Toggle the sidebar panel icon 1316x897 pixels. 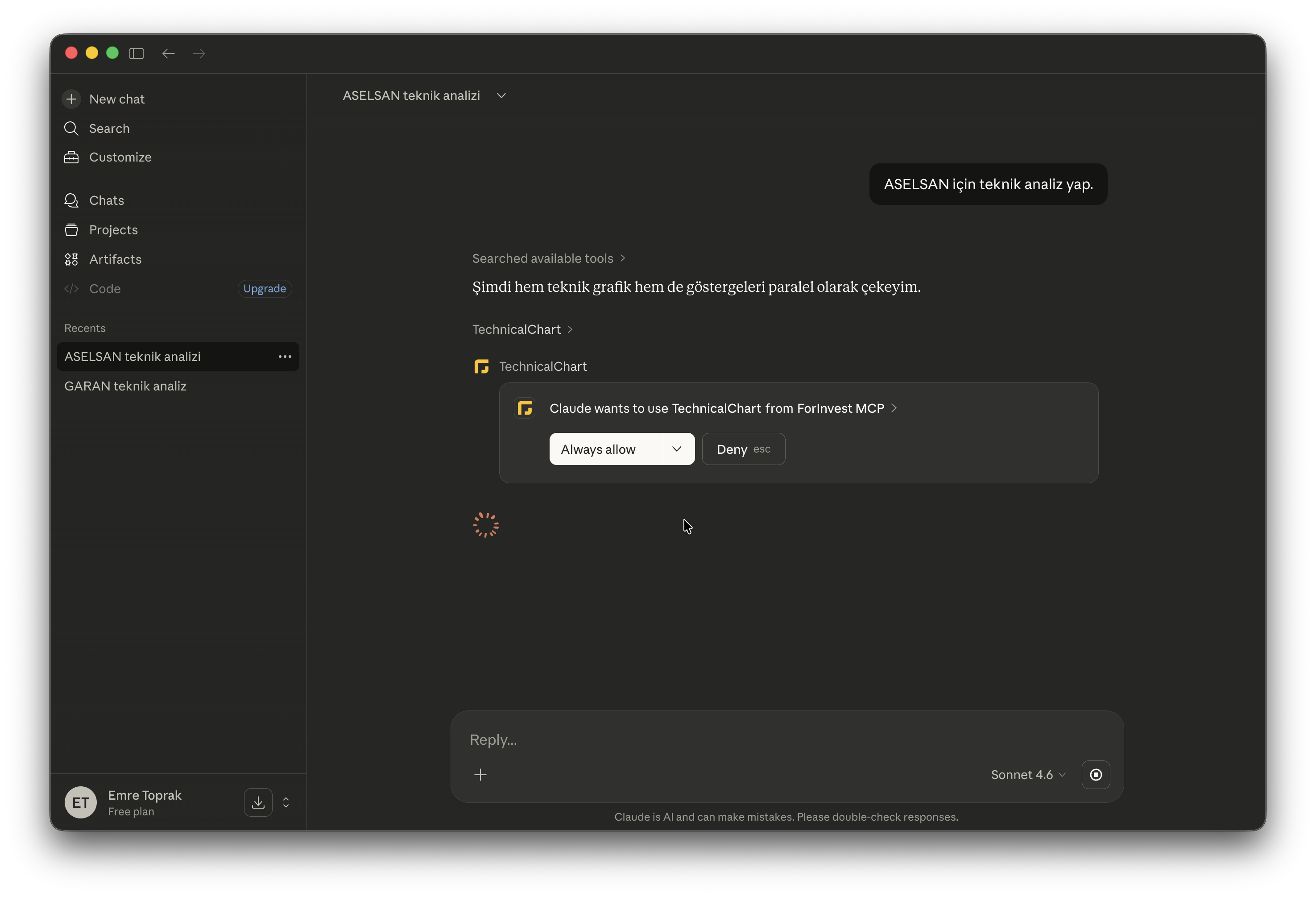pyautogui.click(x=137, y=53)
